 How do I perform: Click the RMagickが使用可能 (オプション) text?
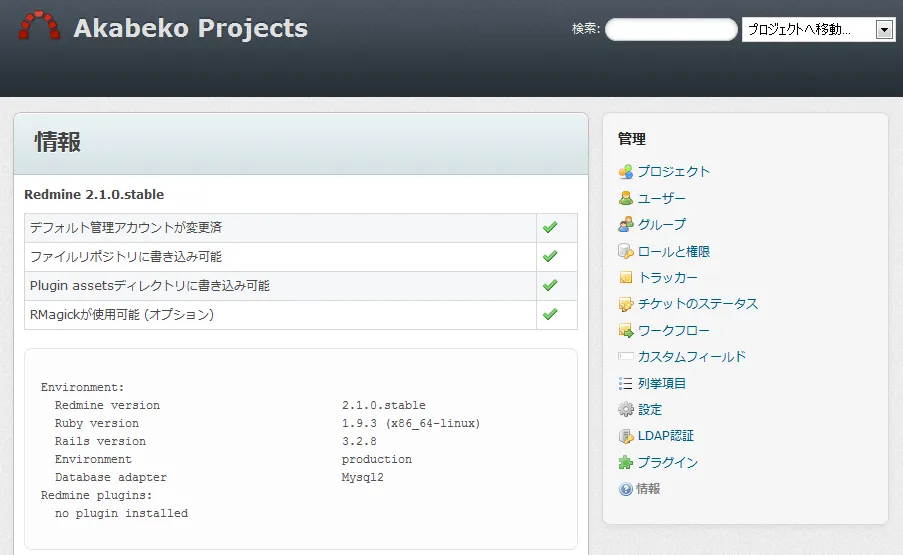[122, 314]
